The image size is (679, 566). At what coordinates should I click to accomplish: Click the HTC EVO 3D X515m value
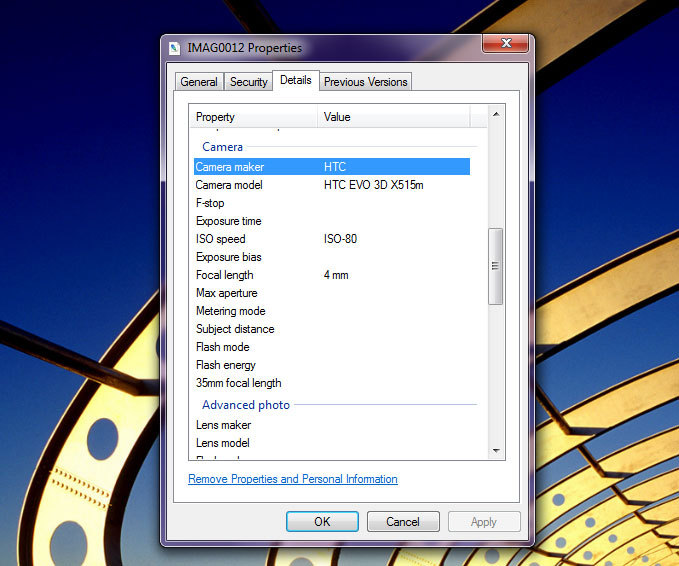[x=374, y=185]
